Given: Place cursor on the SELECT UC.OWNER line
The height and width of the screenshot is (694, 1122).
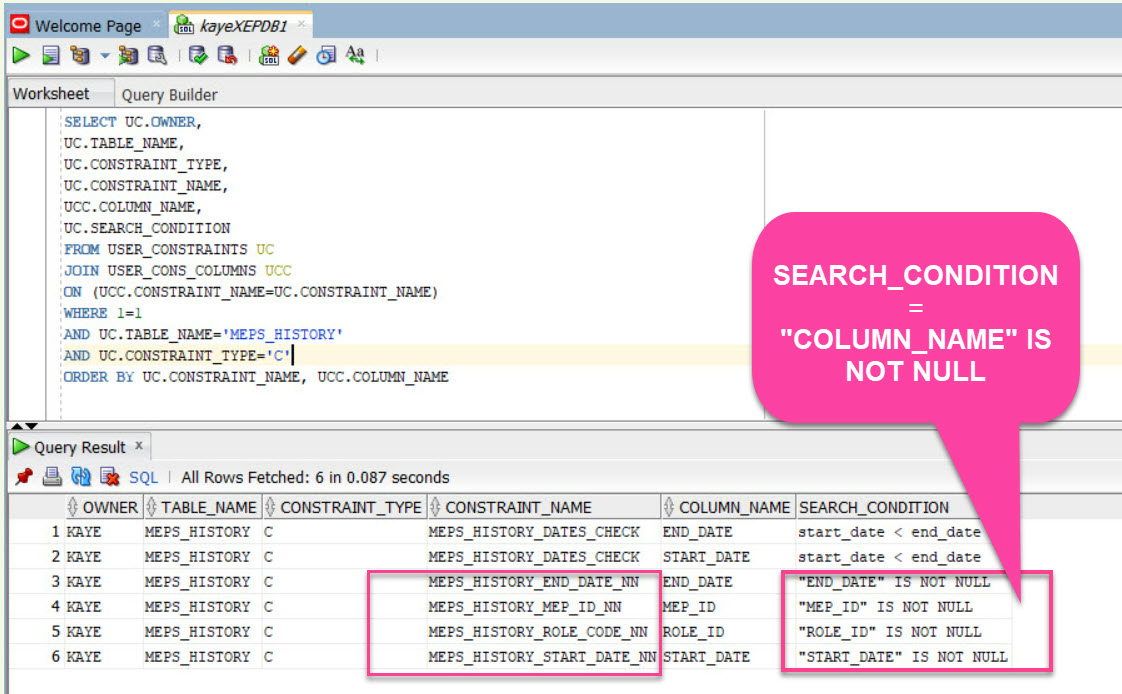Looking at the screenshot, I should pos(132,122).
